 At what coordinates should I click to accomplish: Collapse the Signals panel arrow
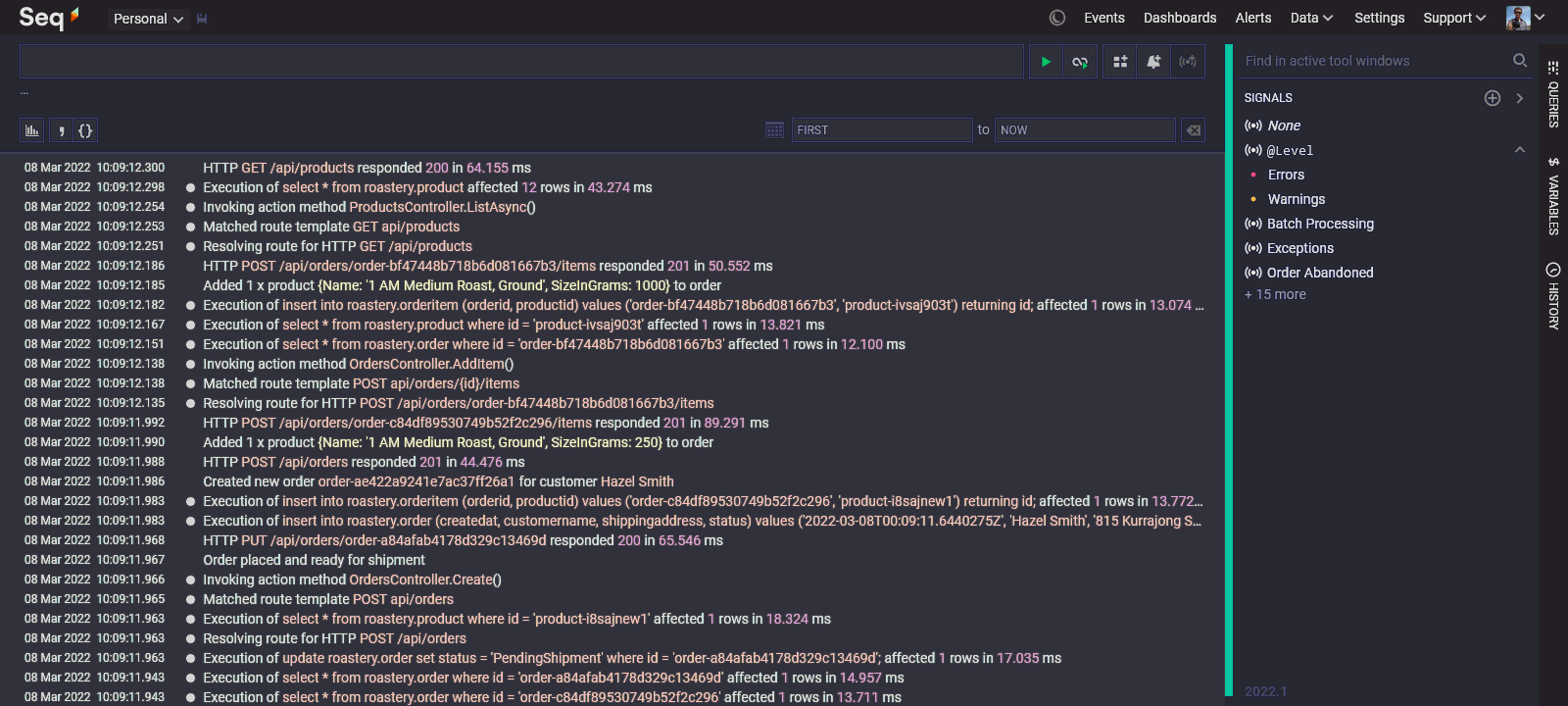coord(1520,98)
